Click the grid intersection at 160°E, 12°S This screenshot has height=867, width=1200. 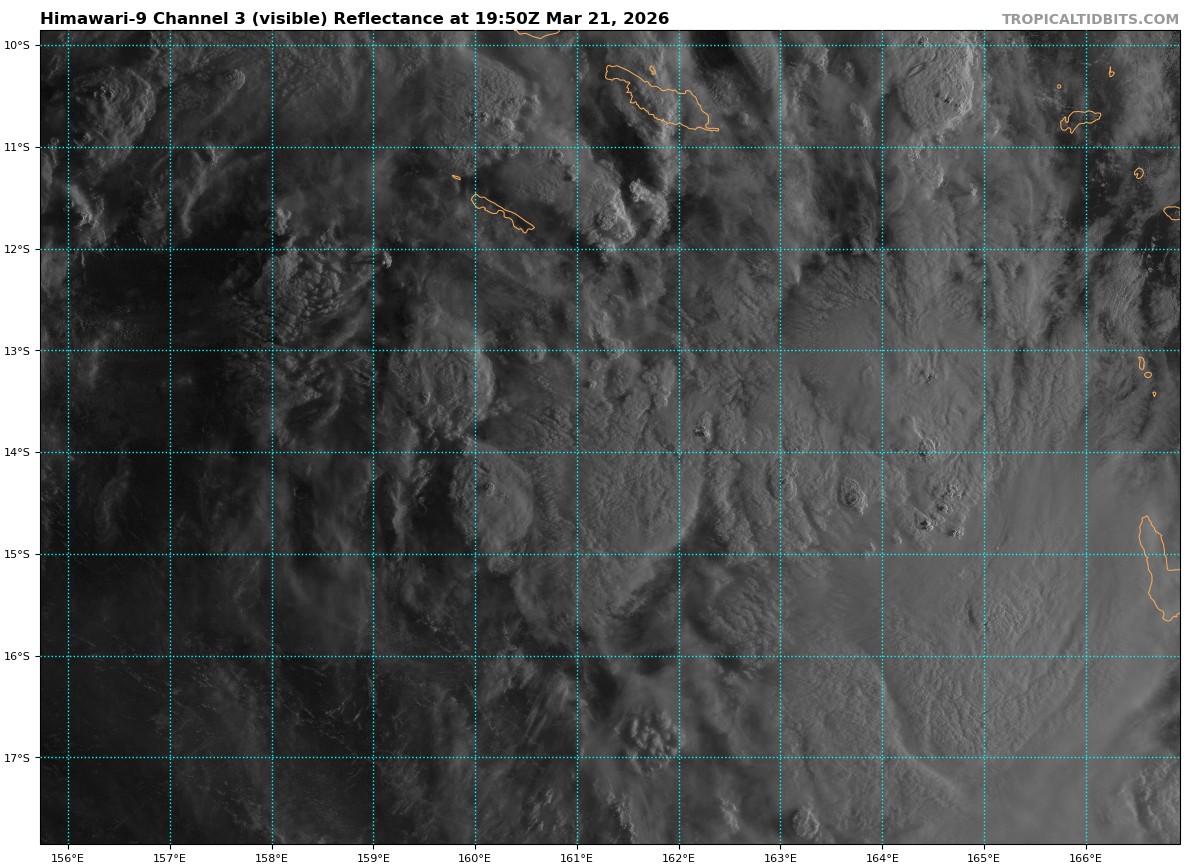pyautogui.click(x=475, y=249)
